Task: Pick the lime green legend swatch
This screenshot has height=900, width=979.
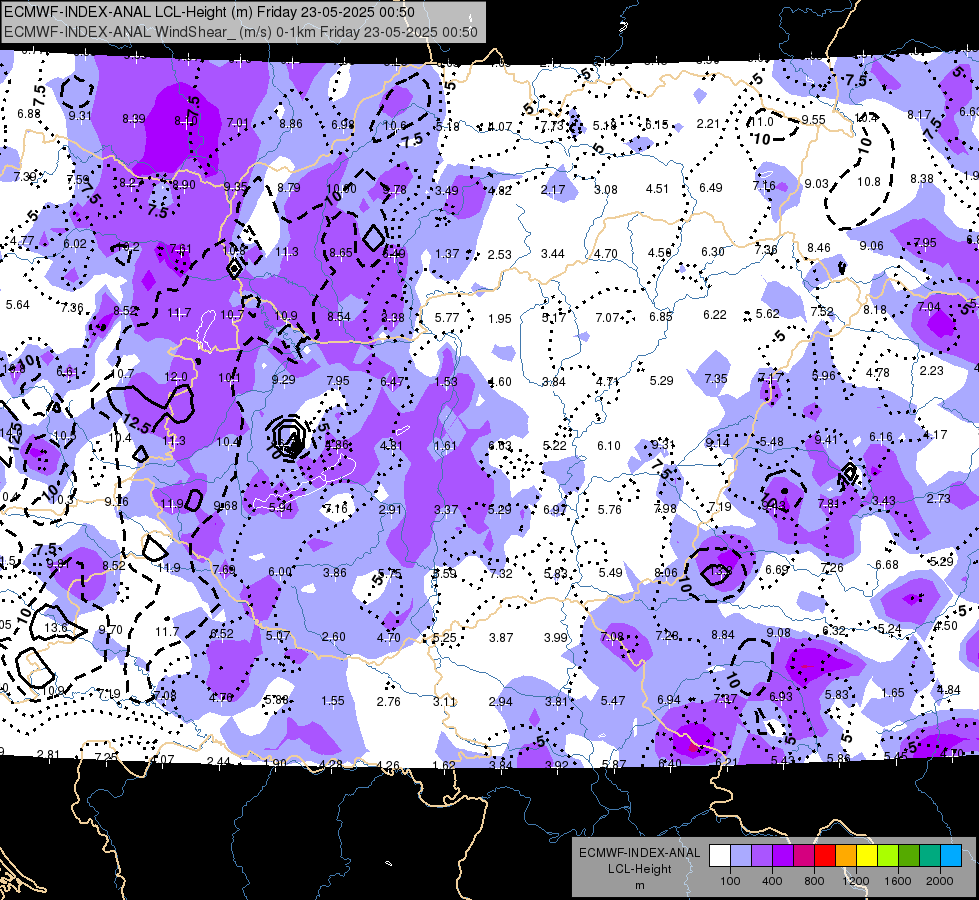Action: tap(888, 856)
